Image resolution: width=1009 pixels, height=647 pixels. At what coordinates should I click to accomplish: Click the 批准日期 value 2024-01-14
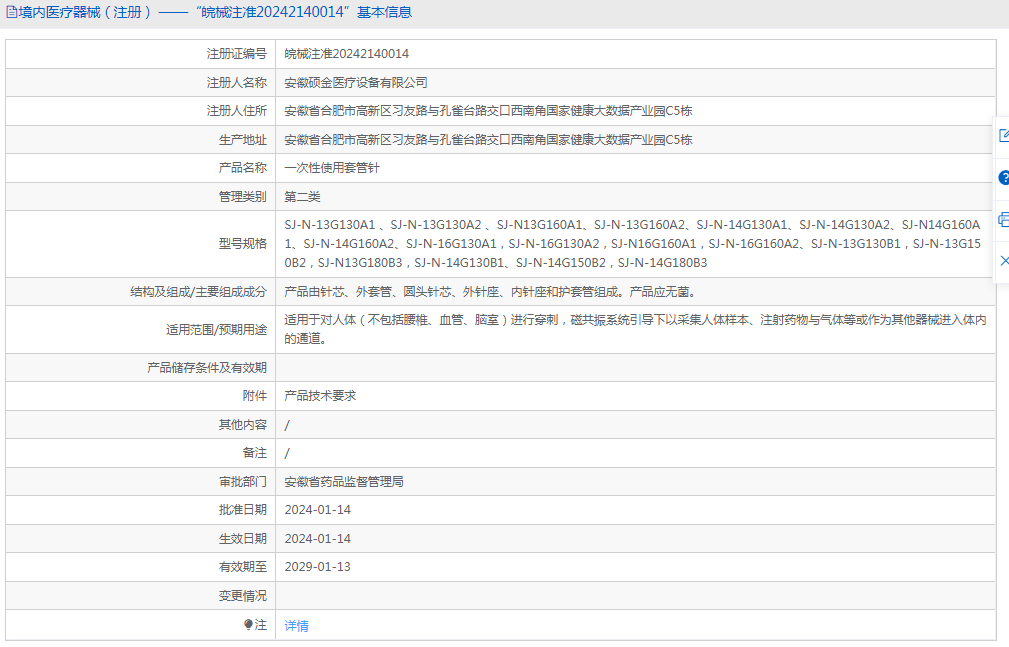[x=318, y=510]
